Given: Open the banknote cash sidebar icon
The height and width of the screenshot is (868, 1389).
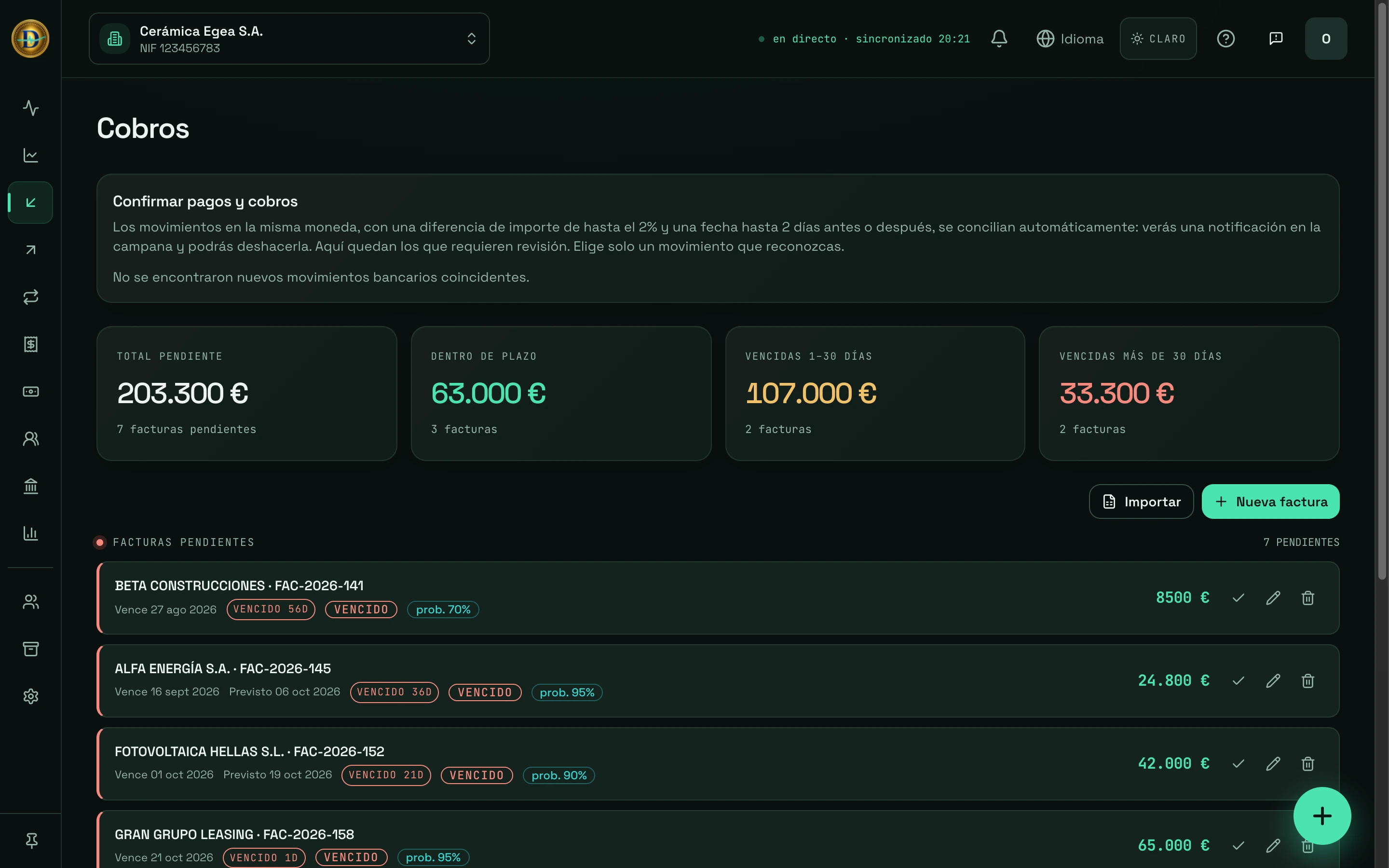Looking at the screenshot, I should 30,392.
